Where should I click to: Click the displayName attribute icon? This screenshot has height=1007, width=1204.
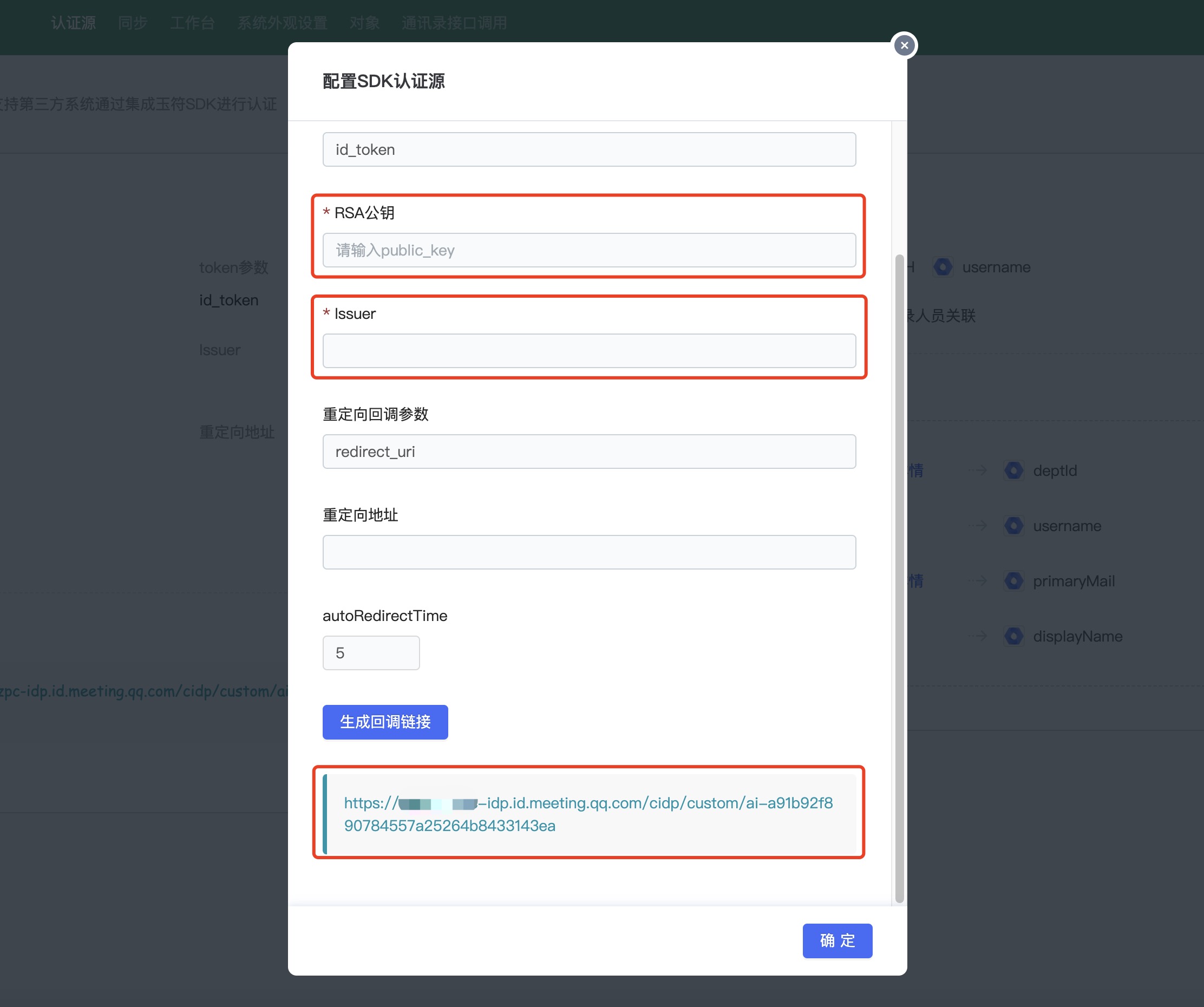click(1013, 636)
